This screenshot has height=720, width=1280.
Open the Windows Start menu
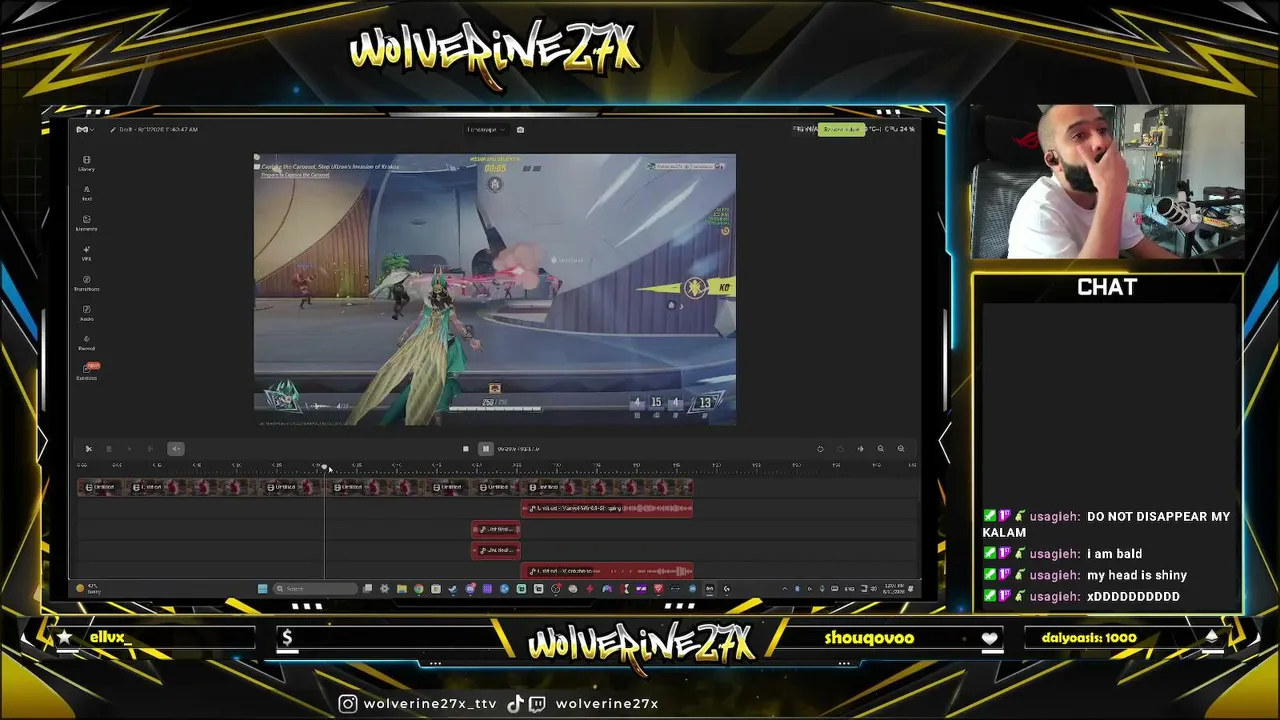pos(262,589)
